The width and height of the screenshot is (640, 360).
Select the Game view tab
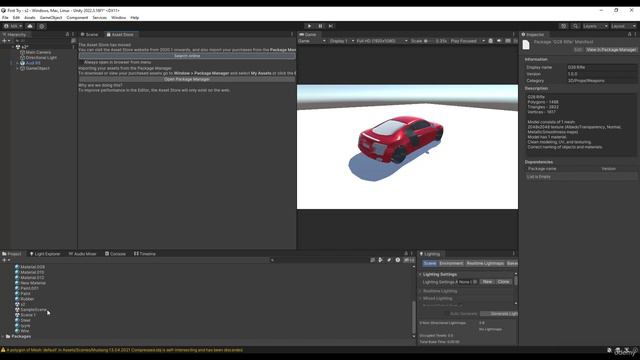pyautogui.click(x=308, y=35)
